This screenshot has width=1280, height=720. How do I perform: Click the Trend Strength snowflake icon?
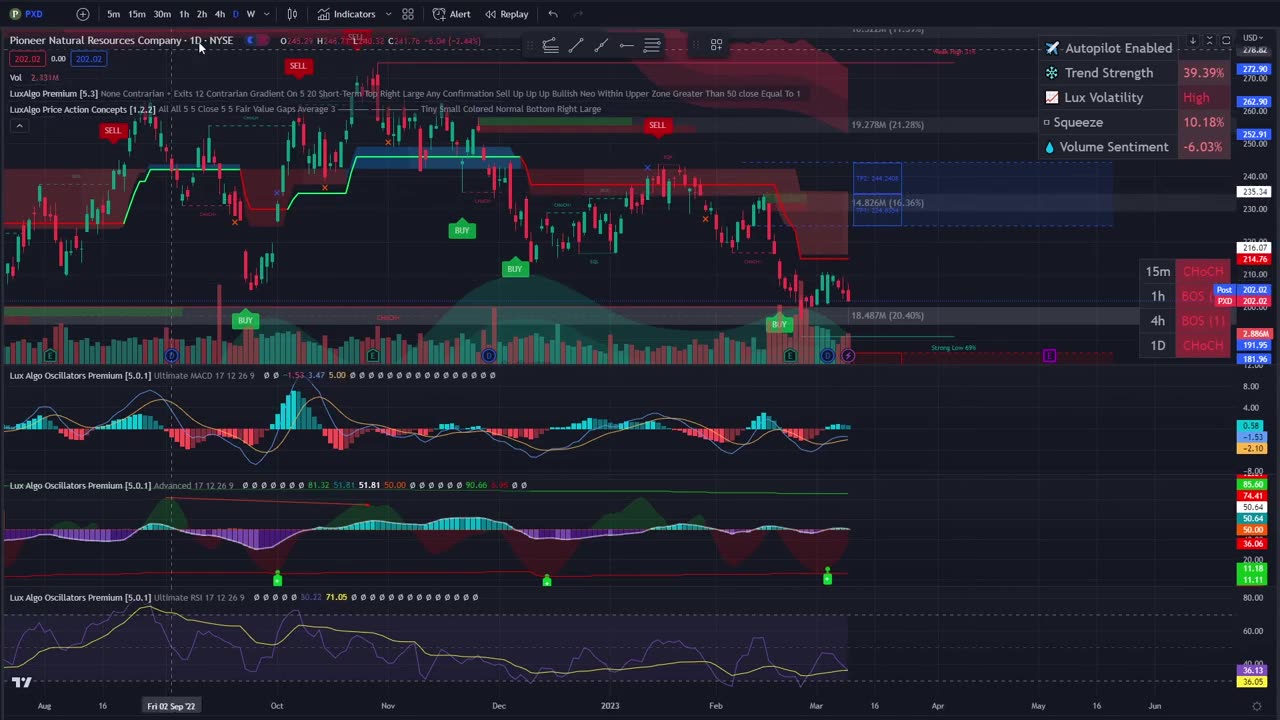pos(1051,73)
